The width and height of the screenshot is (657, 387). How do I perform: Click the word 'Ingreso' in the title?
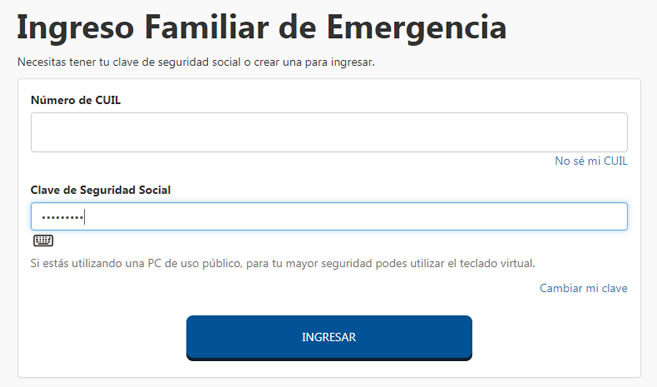[x=75, y=28]
